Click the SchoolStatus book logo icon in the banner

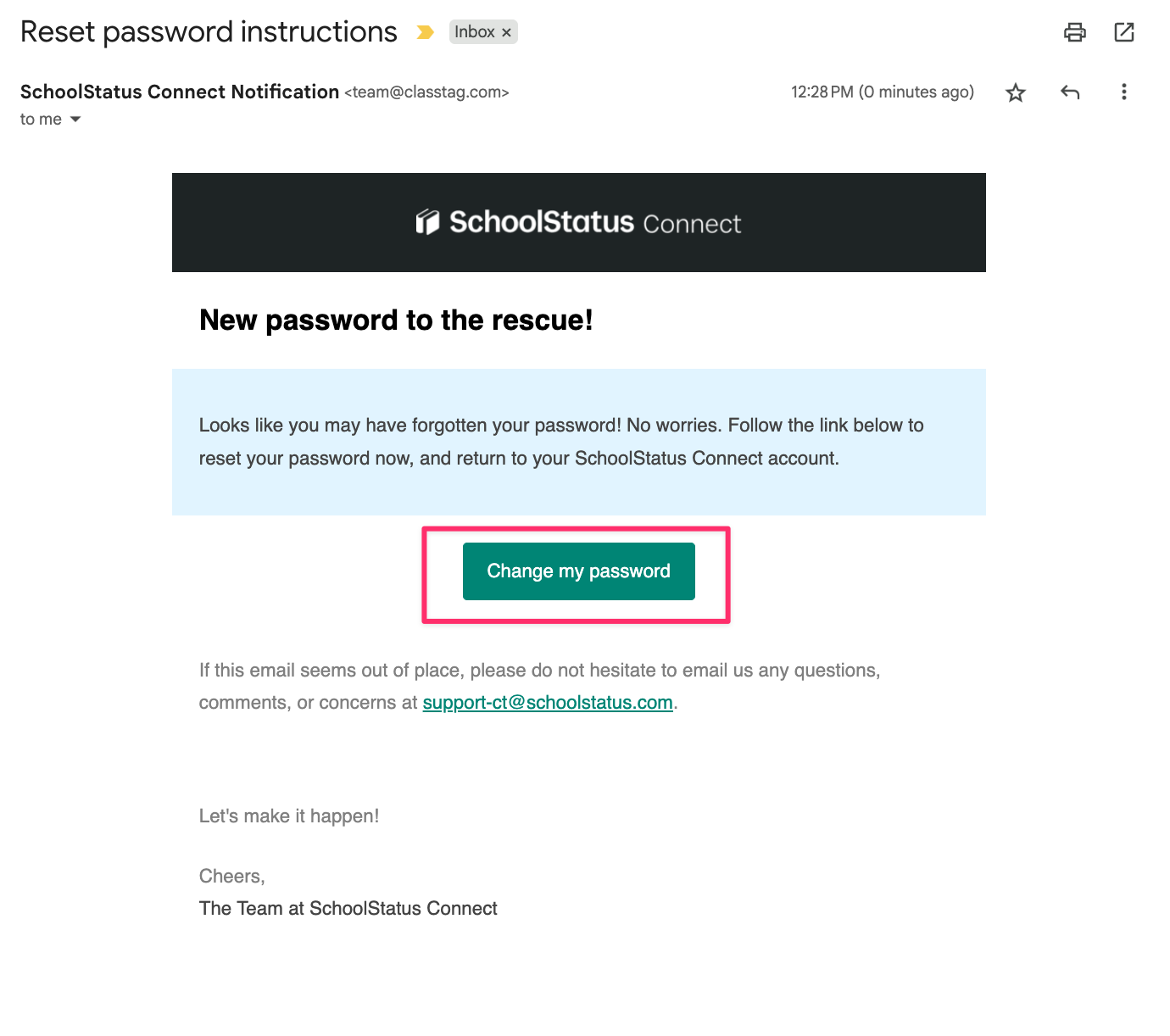[x=427, y=222]
